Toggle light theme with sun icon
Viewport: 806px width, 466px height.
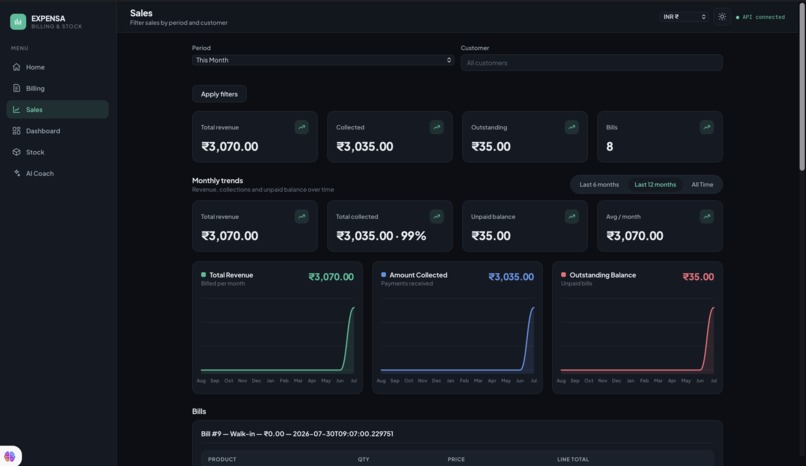722,17
